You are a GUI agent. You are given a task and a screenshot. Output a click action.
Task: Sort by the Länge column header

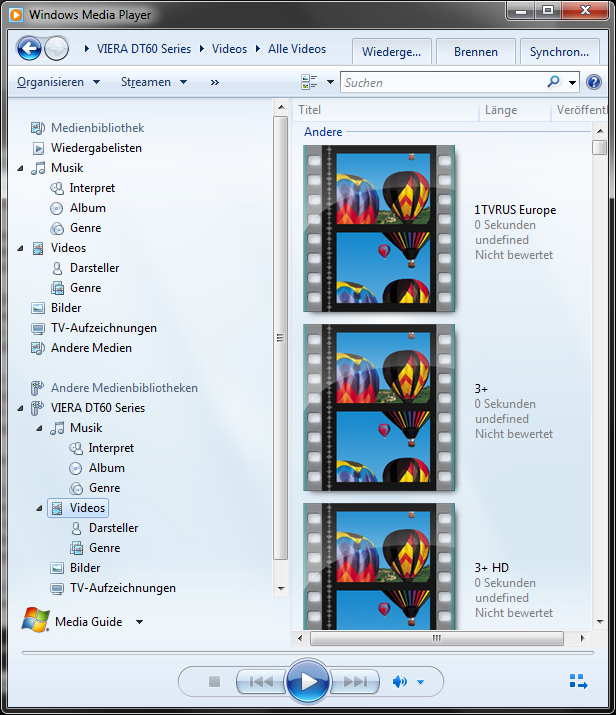click(515, 110)
